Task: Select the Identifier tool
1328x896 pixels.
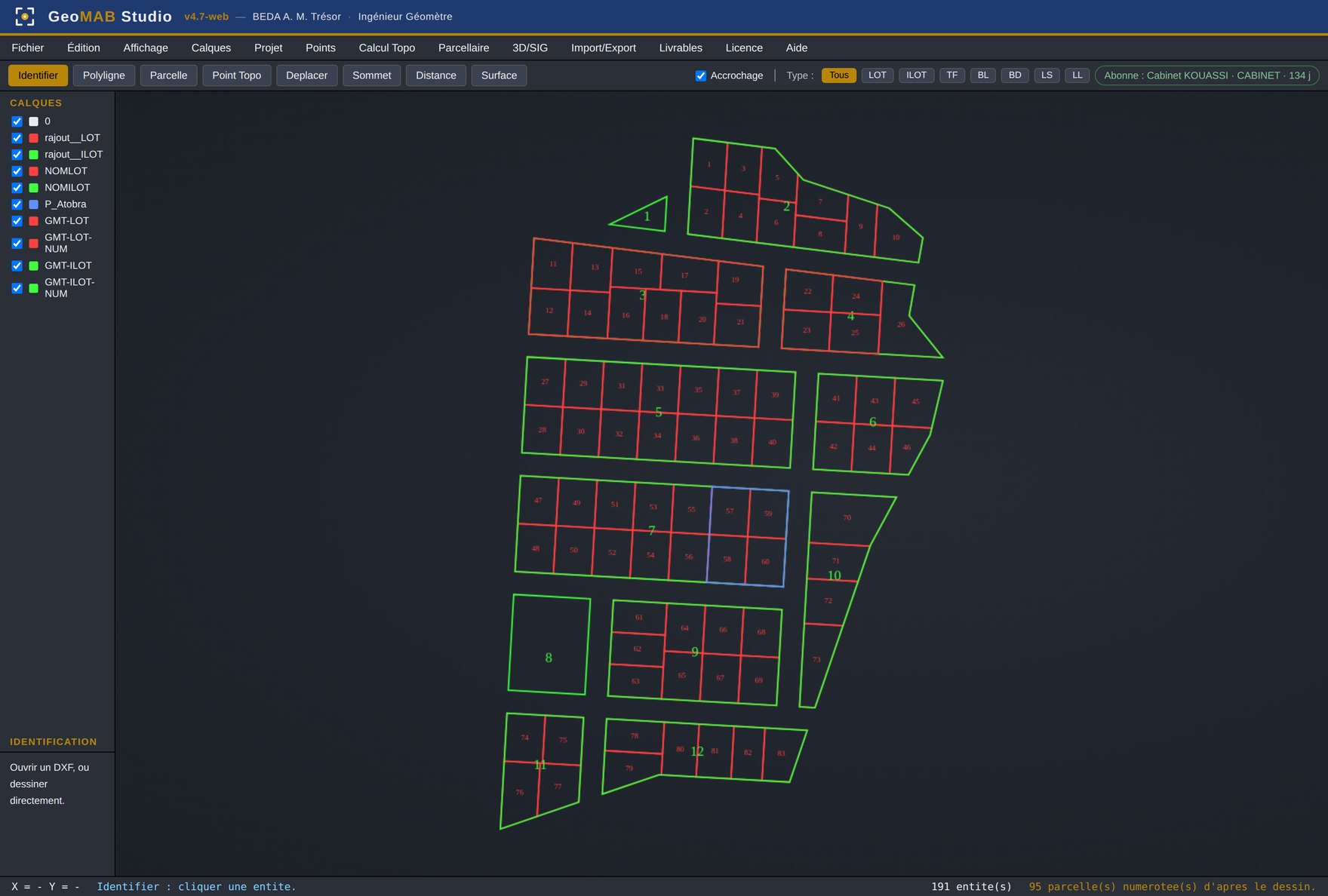Action: (x=38, y=75)
